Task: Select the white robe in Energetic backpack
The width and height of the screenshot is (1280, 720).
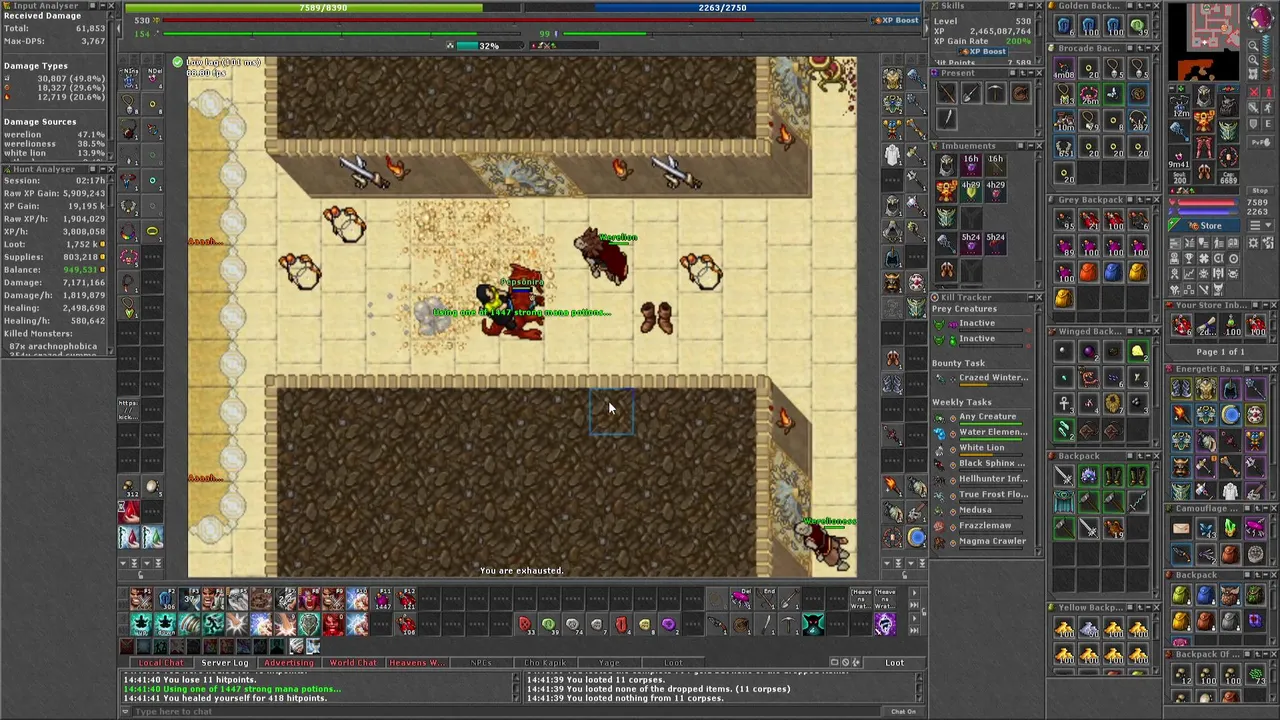Action: point(1229,491)
